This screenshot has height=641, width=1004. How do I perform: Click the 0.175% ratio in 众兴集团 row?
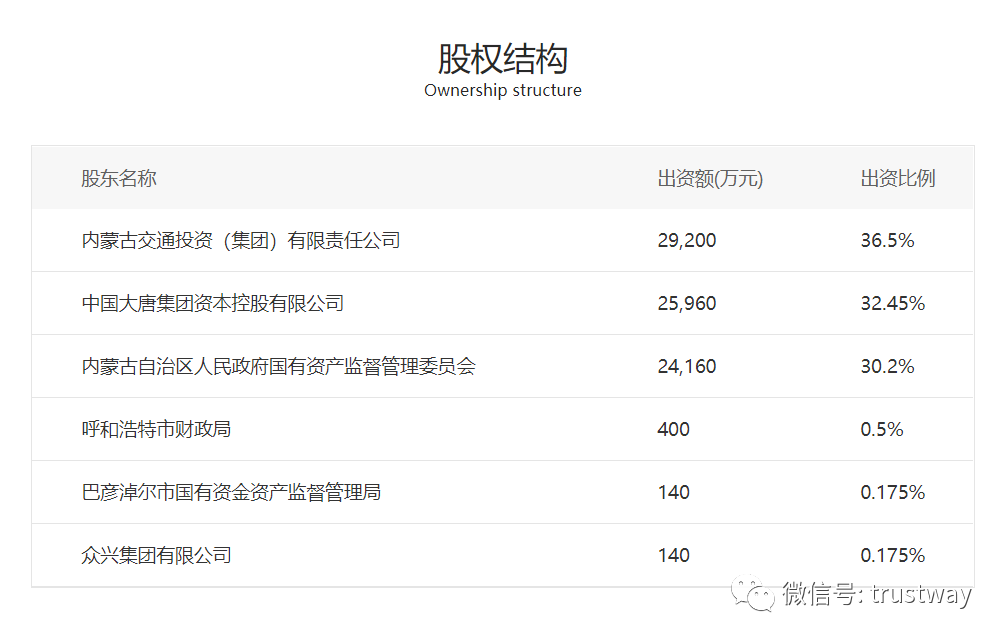pyautogui.click(x=893, y=555)
